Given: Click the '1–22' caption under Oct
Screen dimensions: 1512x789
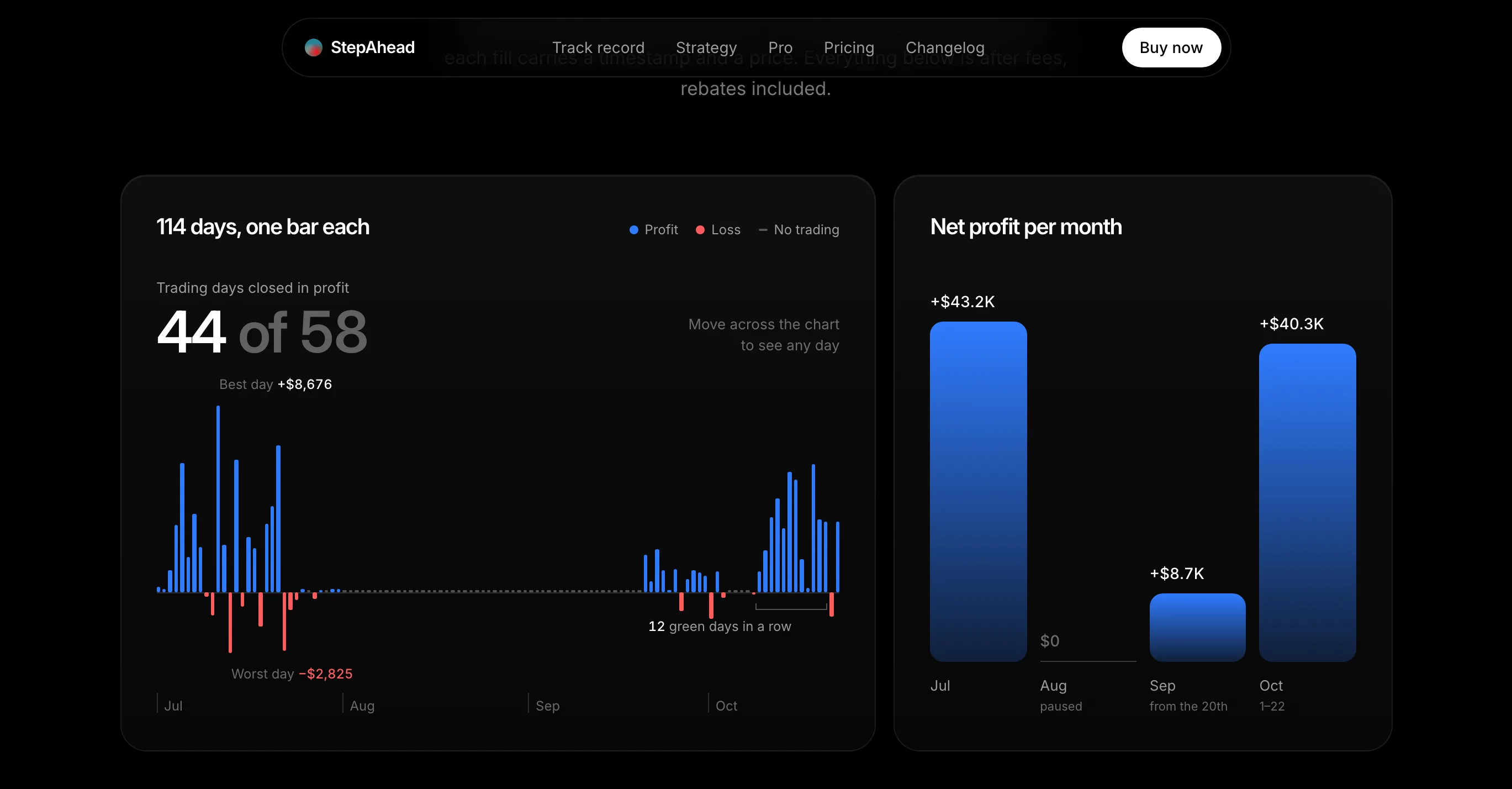Looking at the screenshot, I should (x=1271, y=706).
